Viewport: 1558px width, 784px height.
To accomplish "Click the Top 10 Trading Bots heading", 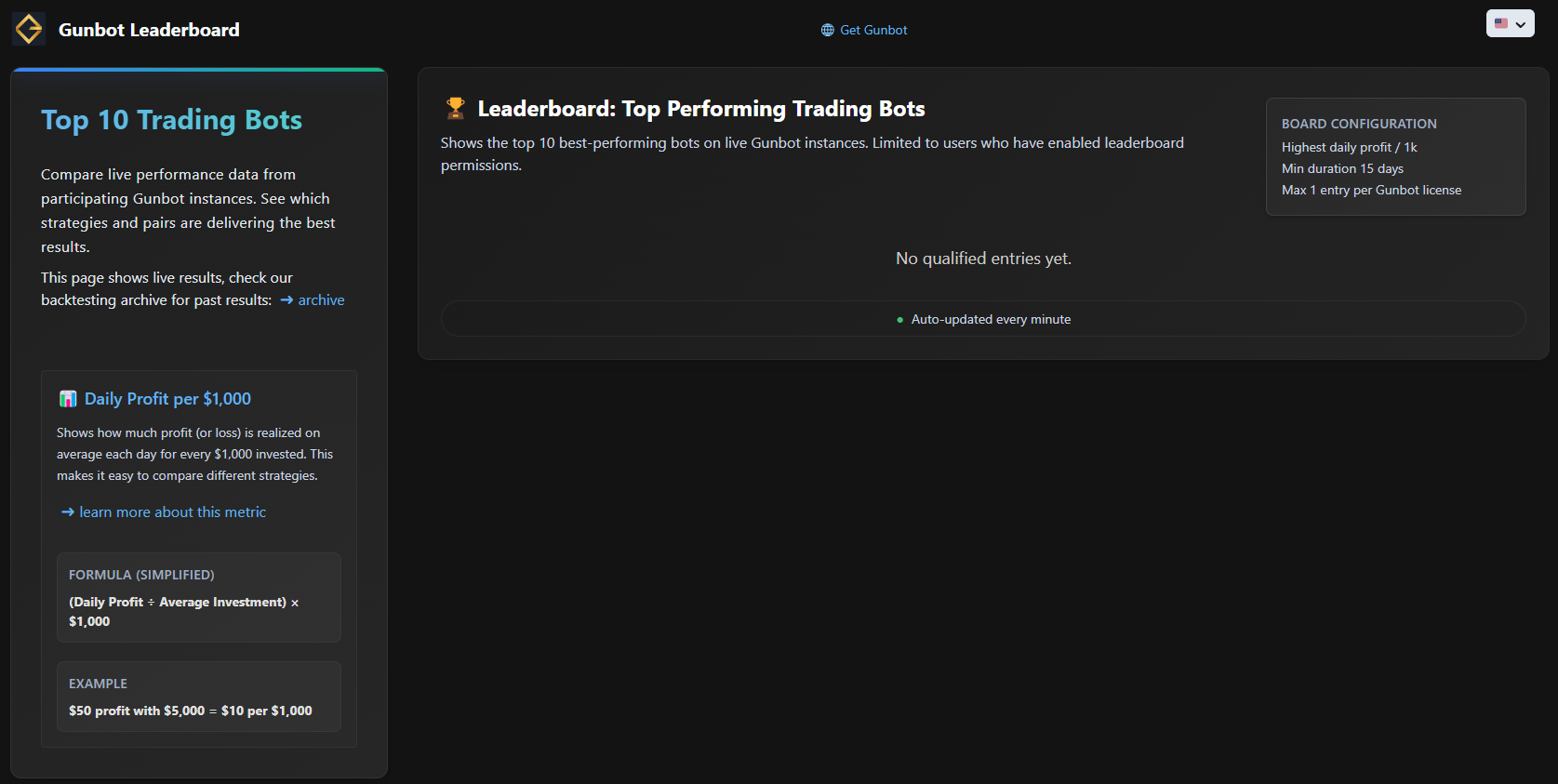I will [x=171, y=120].
